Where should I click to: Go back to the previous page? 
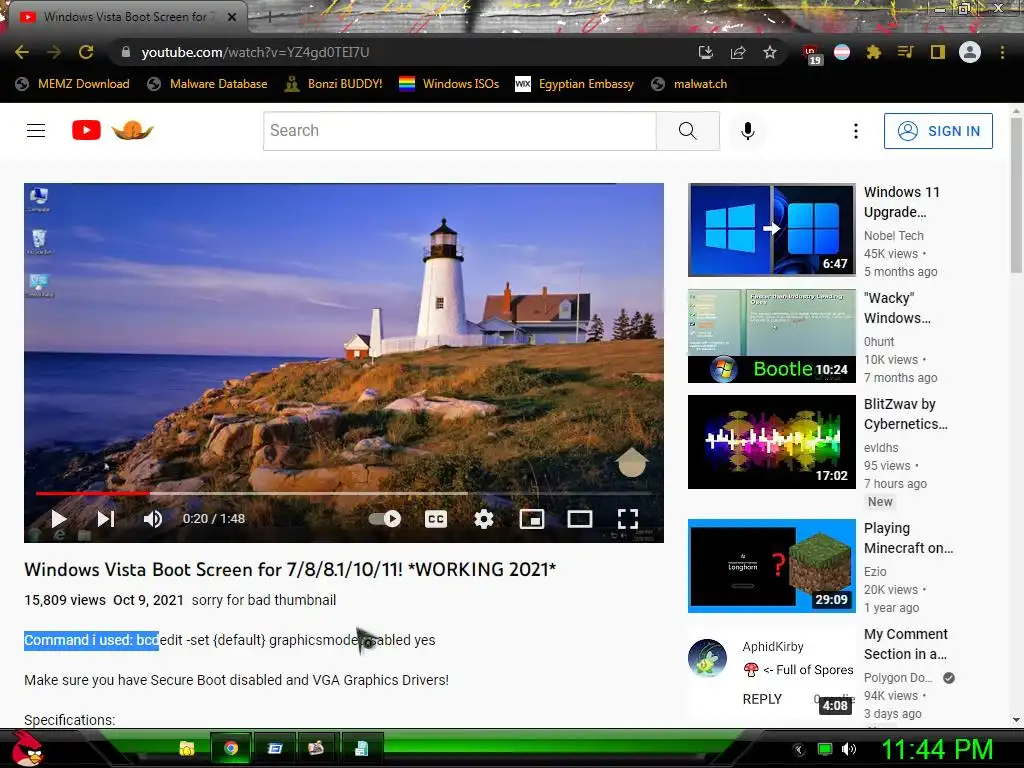(22, 52)
